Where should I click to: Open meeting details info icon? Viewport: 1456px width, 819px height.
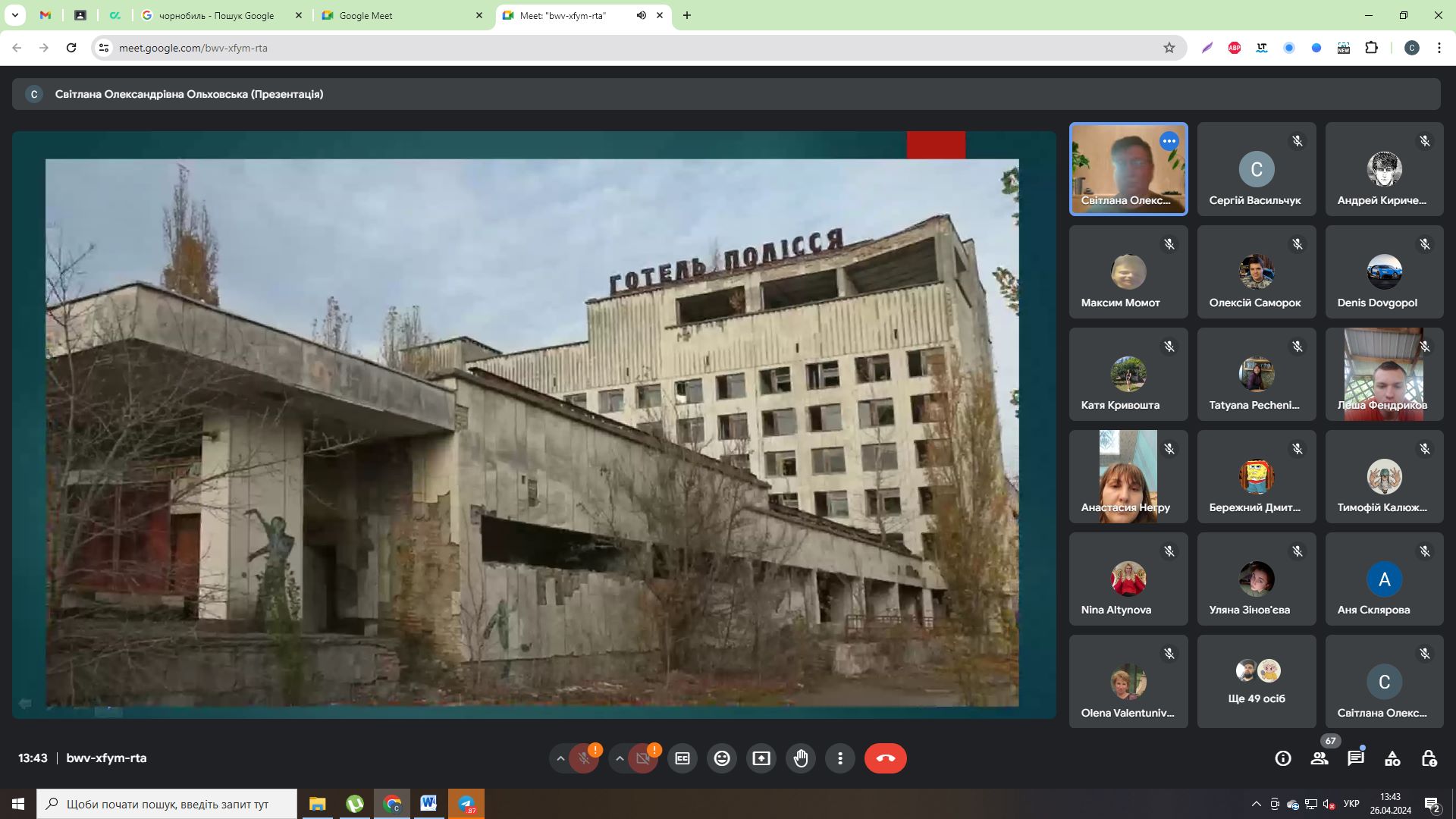click(1283, 758)
